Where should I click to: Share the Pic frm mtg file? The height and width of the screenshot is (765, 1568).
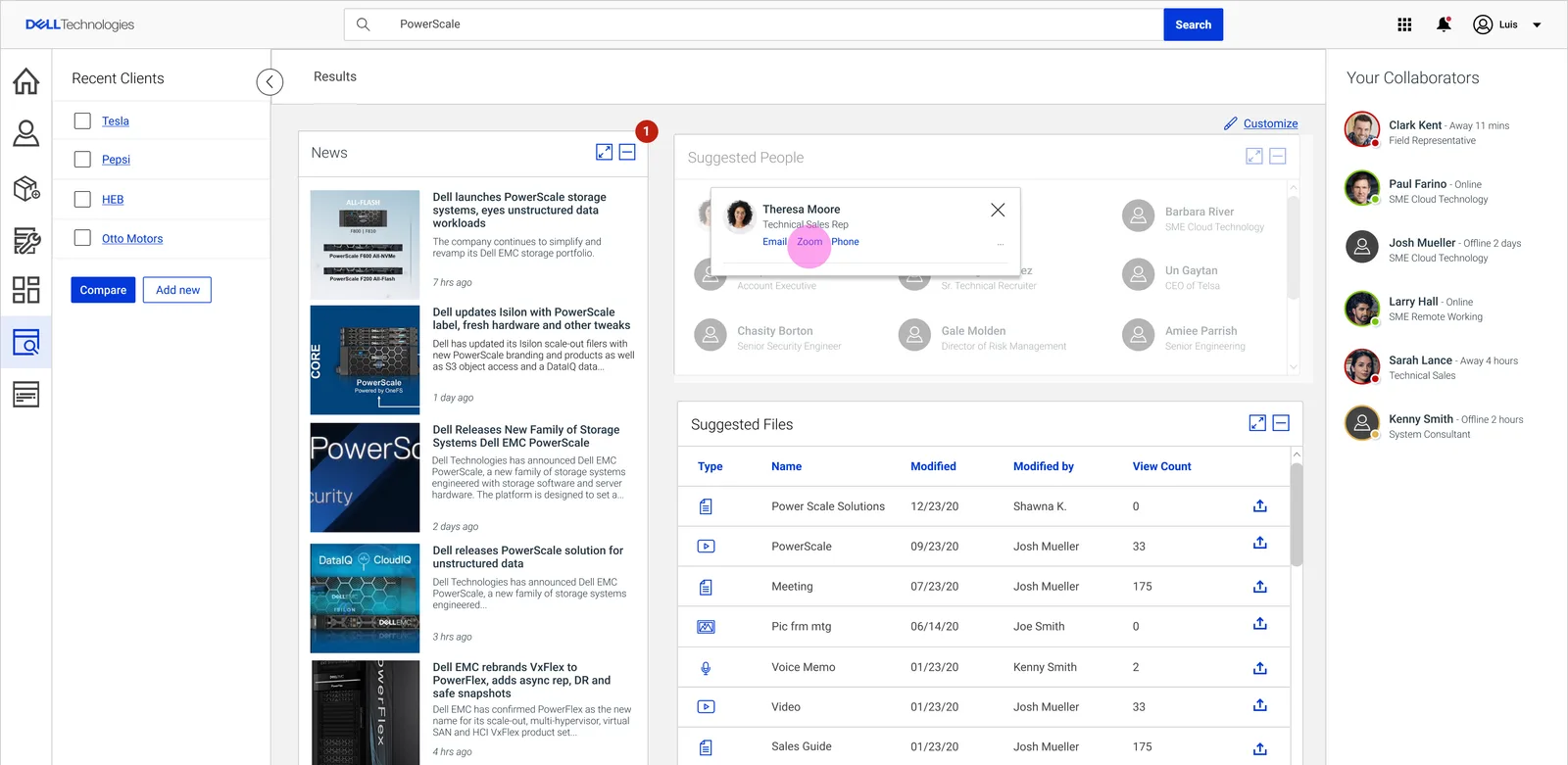(1260, 623)
